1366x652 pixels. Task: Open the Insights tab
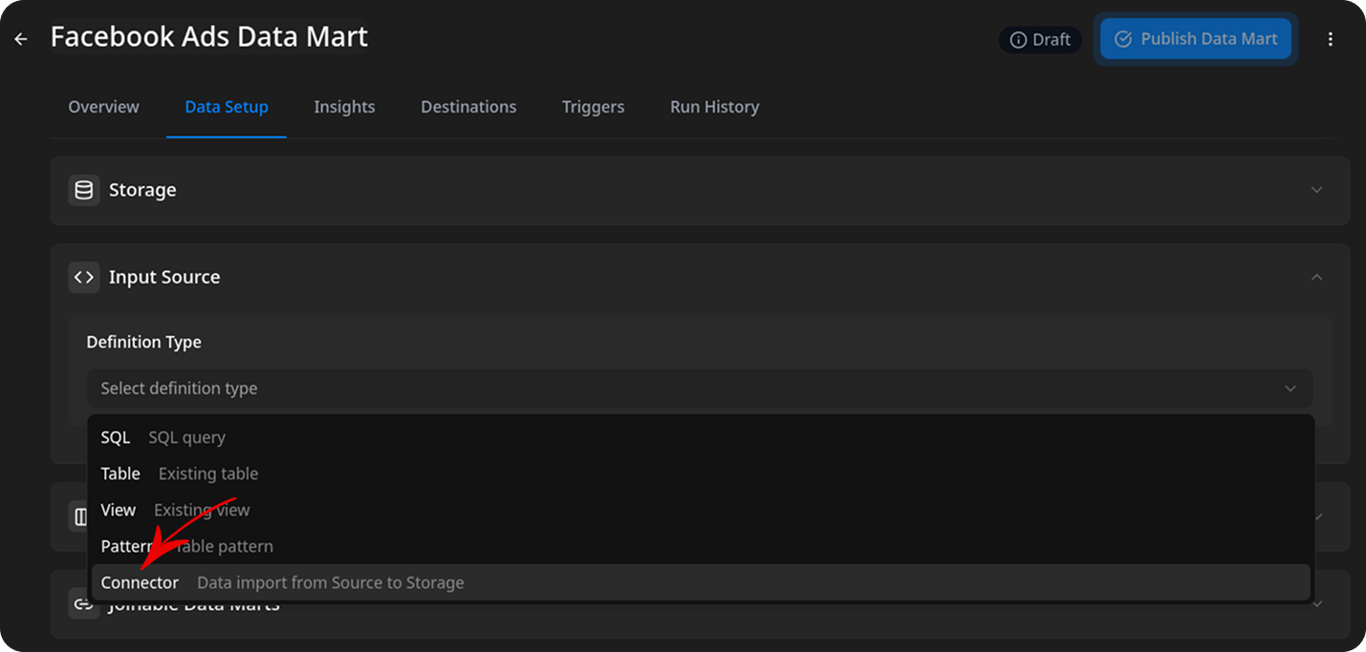click(x=344, y=107)
